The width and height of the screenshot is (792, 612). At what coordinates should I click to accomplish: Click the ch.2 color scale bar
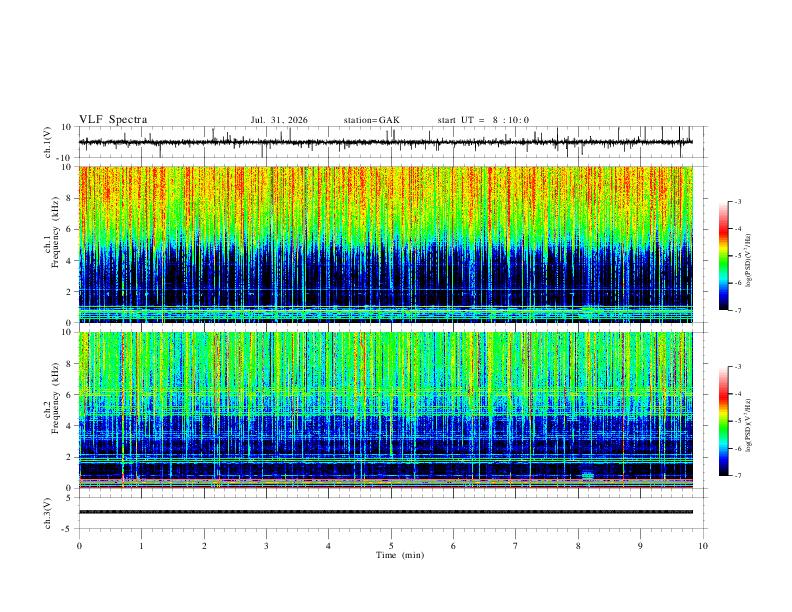[x=723, y=421]
